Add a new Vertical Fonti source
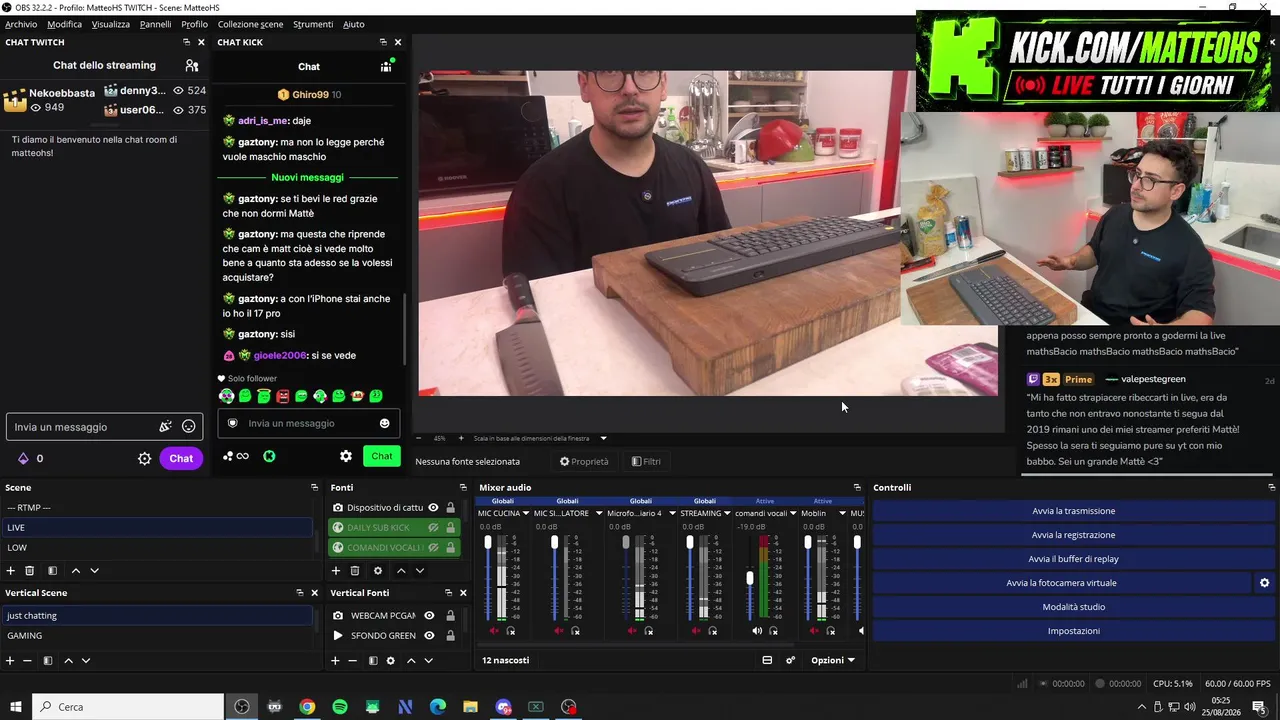Image resolution: width=1280 pixels, height=720 pixels. 336,660
